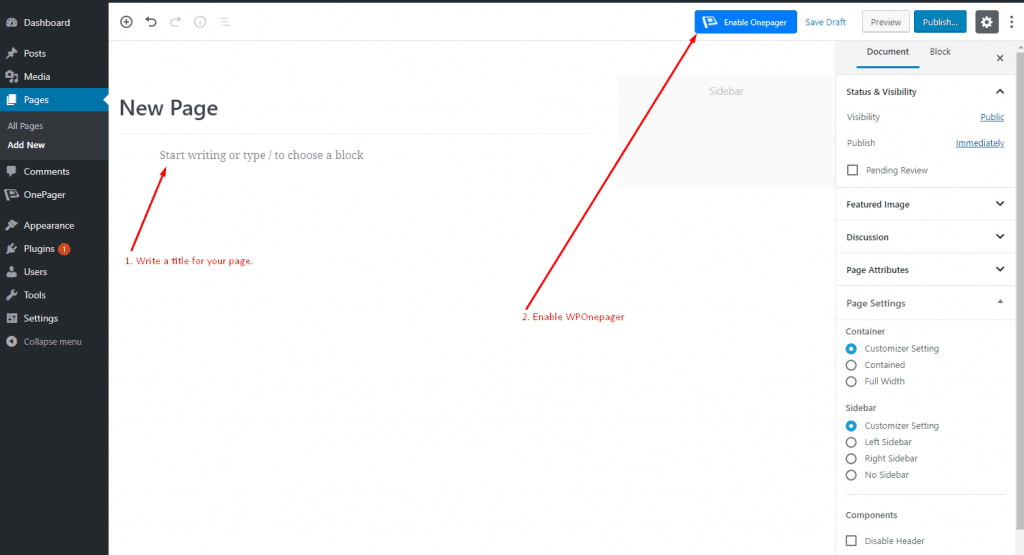The image size is (1024, 555).
Task: Open Tools menu label
Action: coord(35,295)
